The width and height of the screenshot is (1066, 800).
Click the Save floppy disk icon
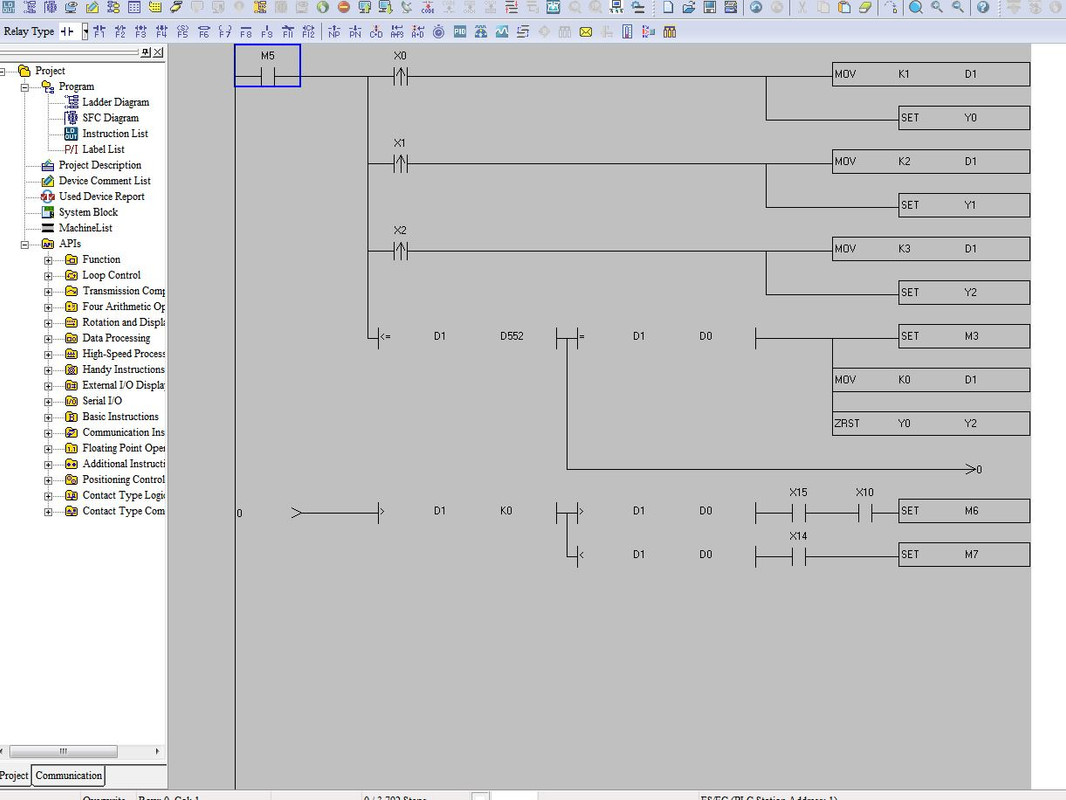(710, 7)
